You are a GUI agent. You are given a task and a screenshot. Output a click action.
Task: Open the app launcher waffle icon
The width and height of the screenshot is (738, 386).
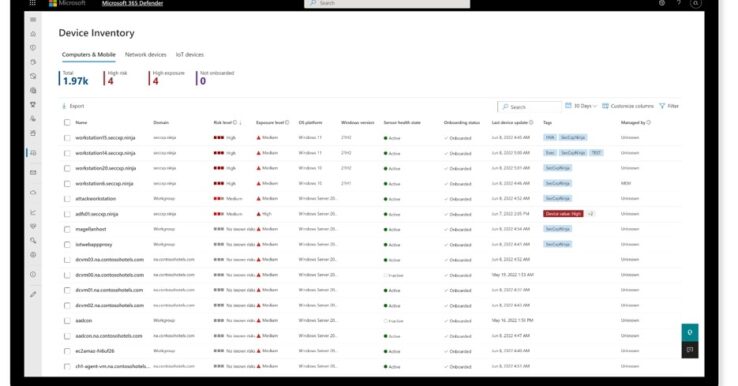32,3
